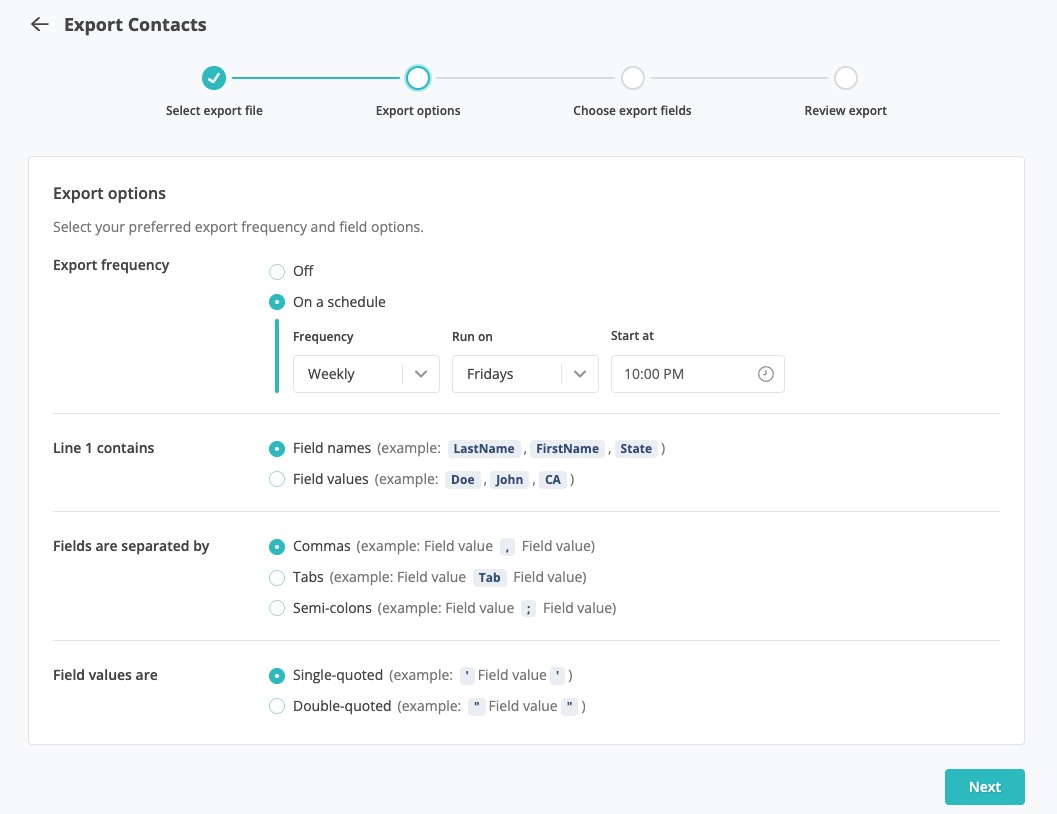Click the Doe example tag
Screen dimensions: 1057x814
(x=462, y=479)
